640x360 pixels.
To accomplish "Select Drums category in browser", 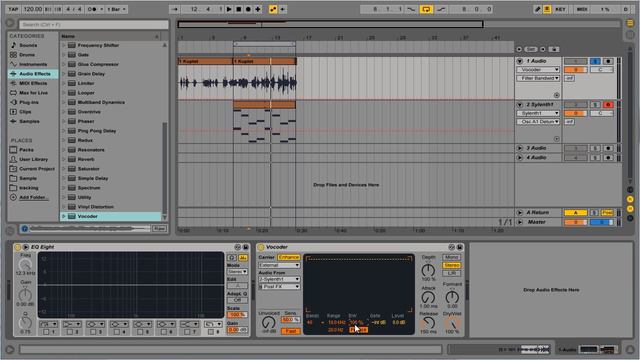I will [x=27, y=55].
